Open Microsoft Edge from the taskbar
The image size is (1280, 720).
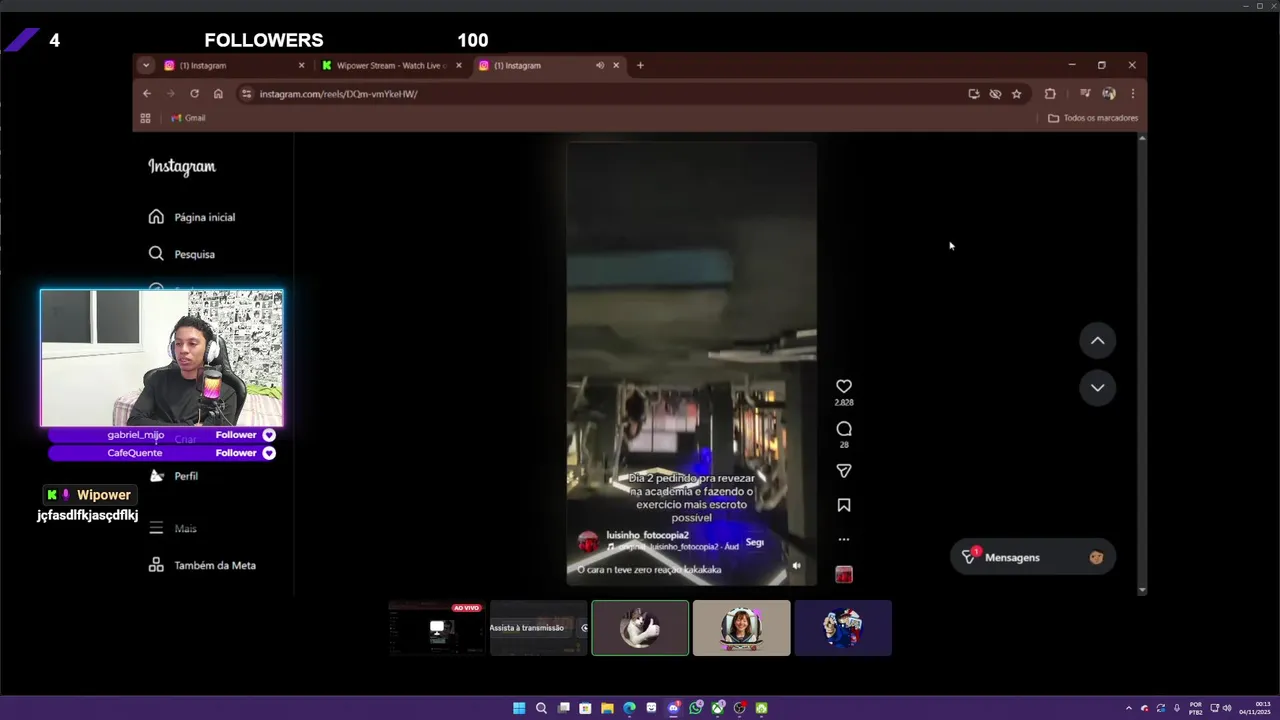coord(629,708)
